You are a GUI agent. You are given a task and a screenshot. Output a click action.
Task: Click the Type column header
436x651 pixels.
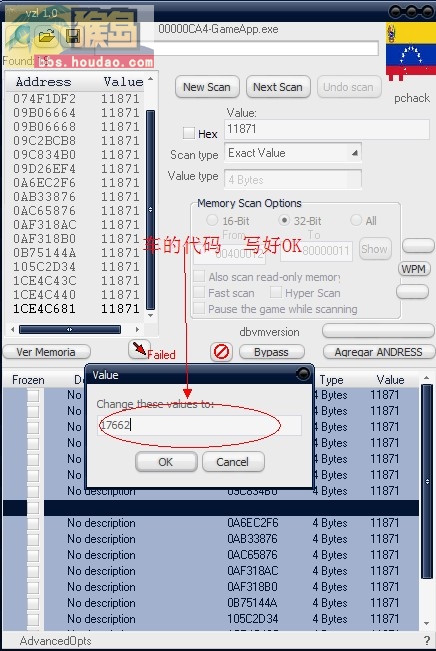331,379
